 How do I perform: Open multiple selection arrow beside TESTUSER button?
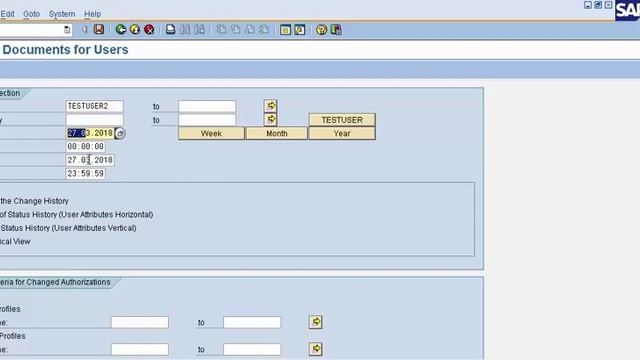(271, 119)
